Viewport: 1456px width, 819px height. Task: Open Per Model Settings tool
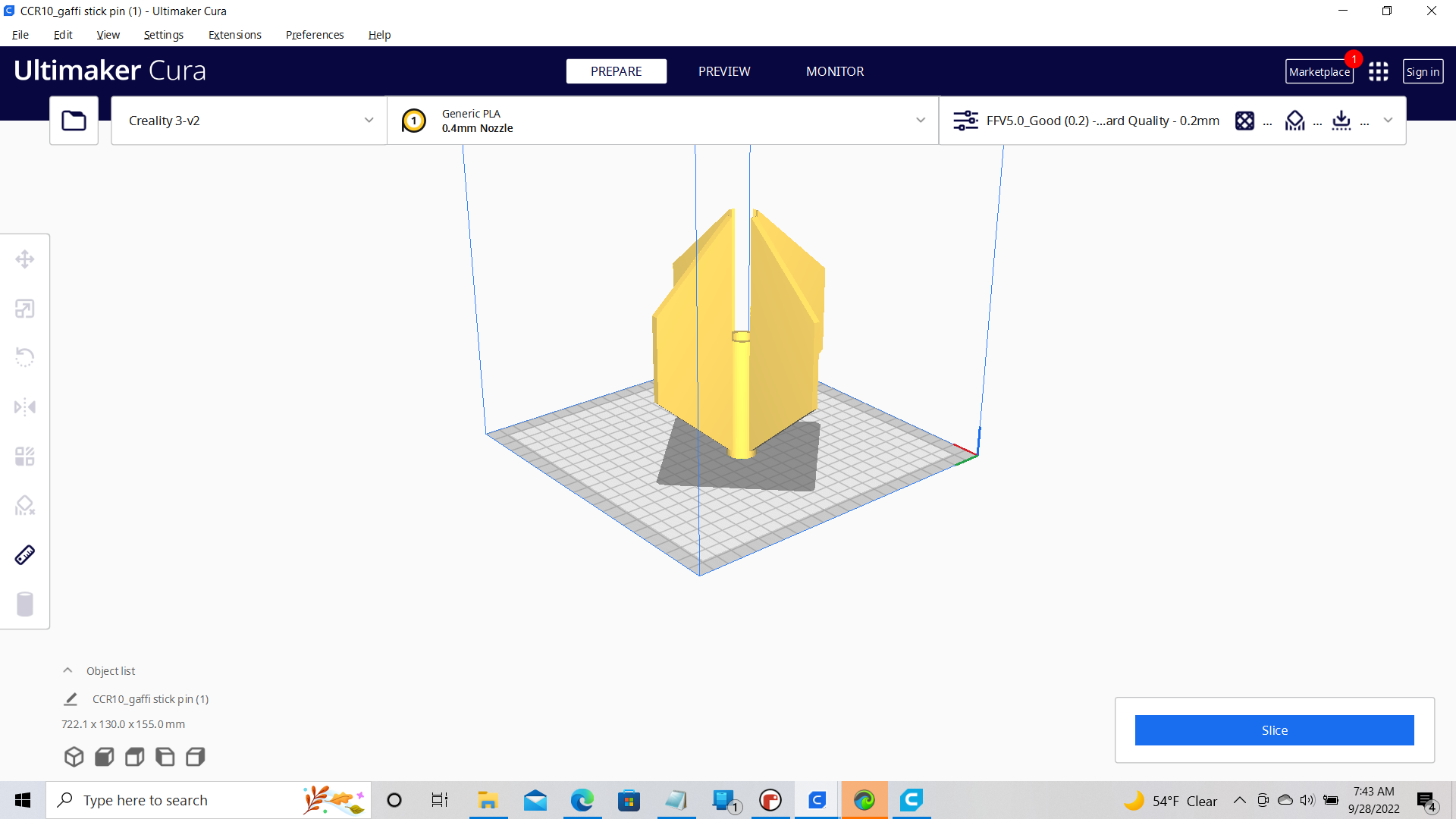point(25,457)
